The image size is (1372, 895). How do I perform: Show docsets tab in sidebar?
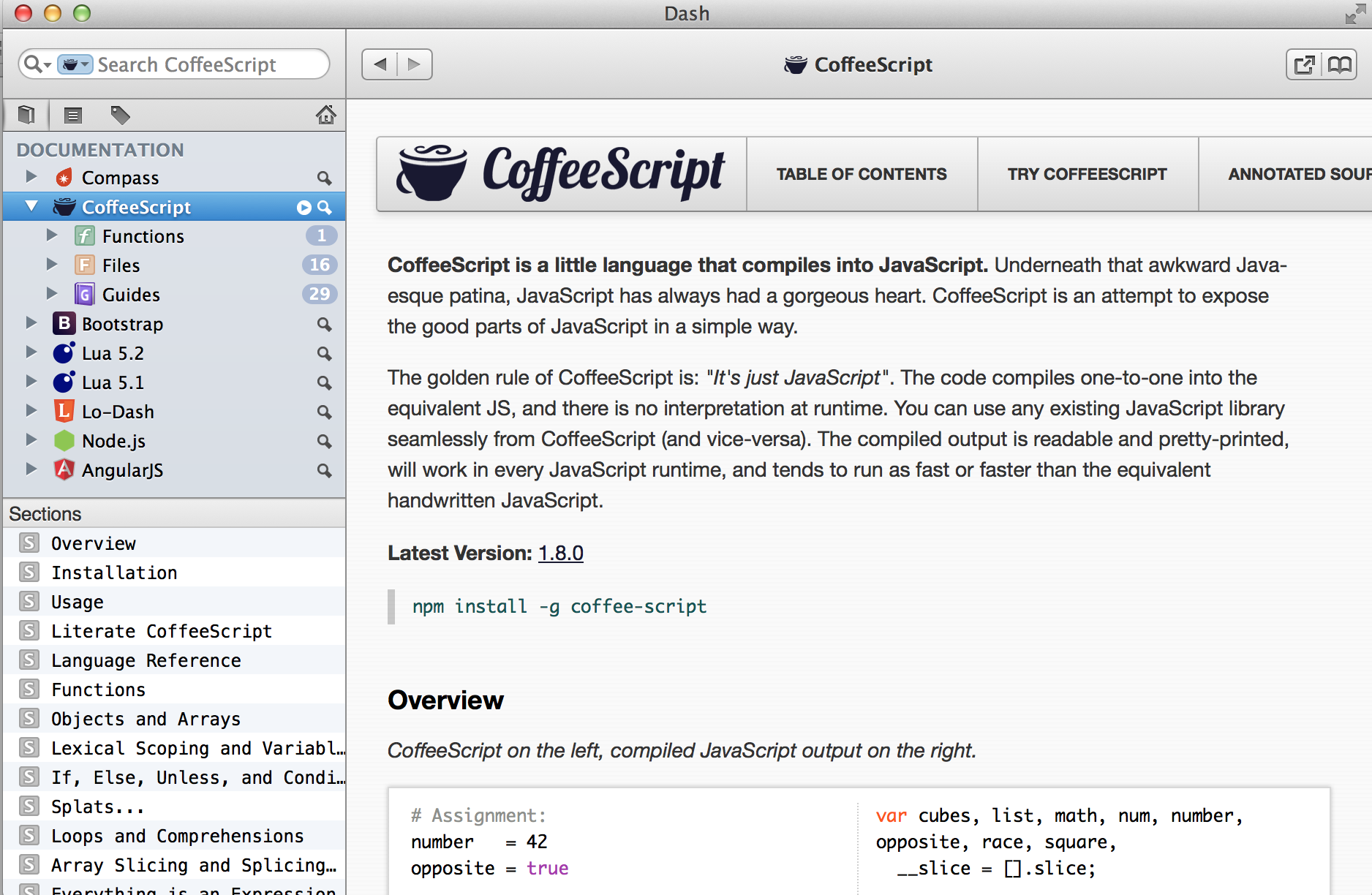coord(26,115)
